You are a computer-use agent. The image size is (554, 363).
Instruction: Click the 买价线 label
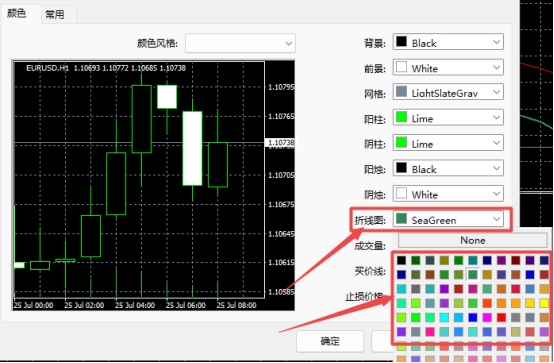point(370,271)
